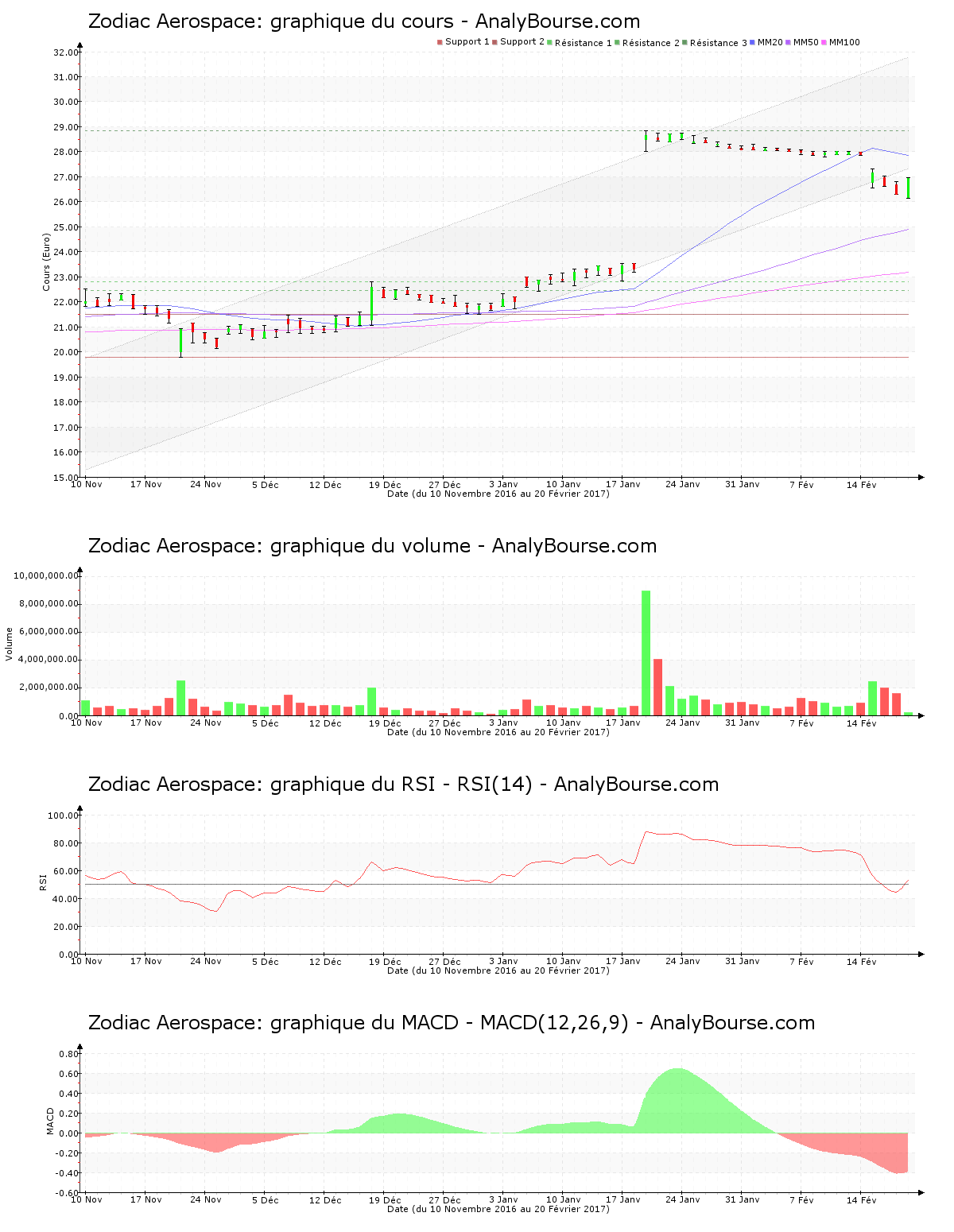Click '7 Fév' on the volume chart axis

pyautogui.click(x=802, y=723)
